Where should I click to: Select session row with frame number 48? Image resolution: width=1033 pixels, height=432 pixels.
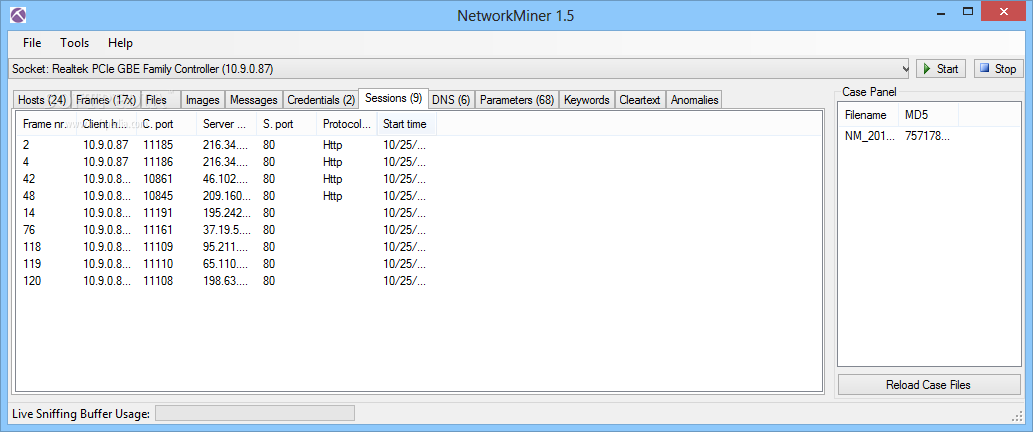[x=227, y=196]
